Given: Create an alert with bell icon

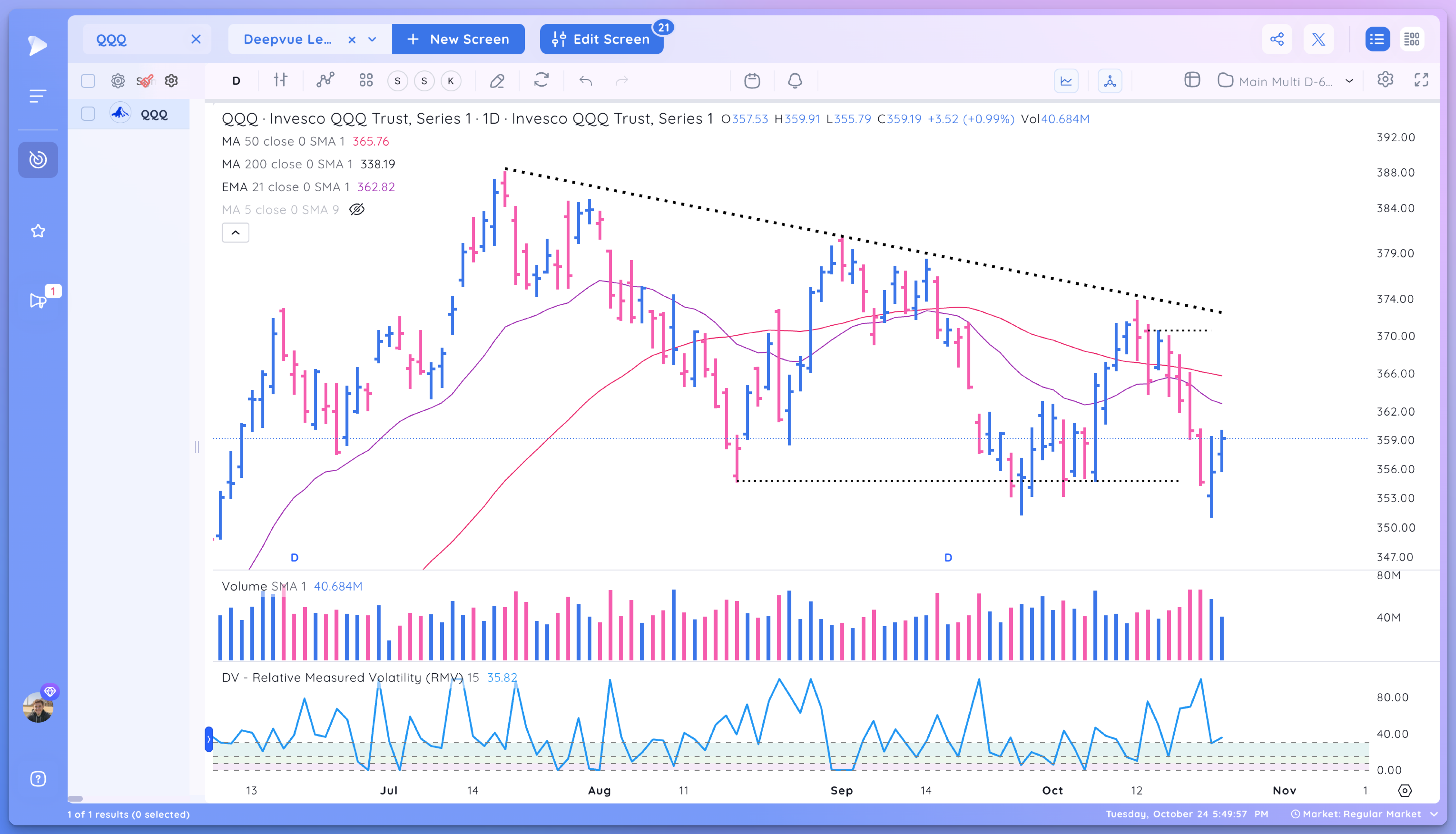Looking at the screenshot, I should [795, 81].
